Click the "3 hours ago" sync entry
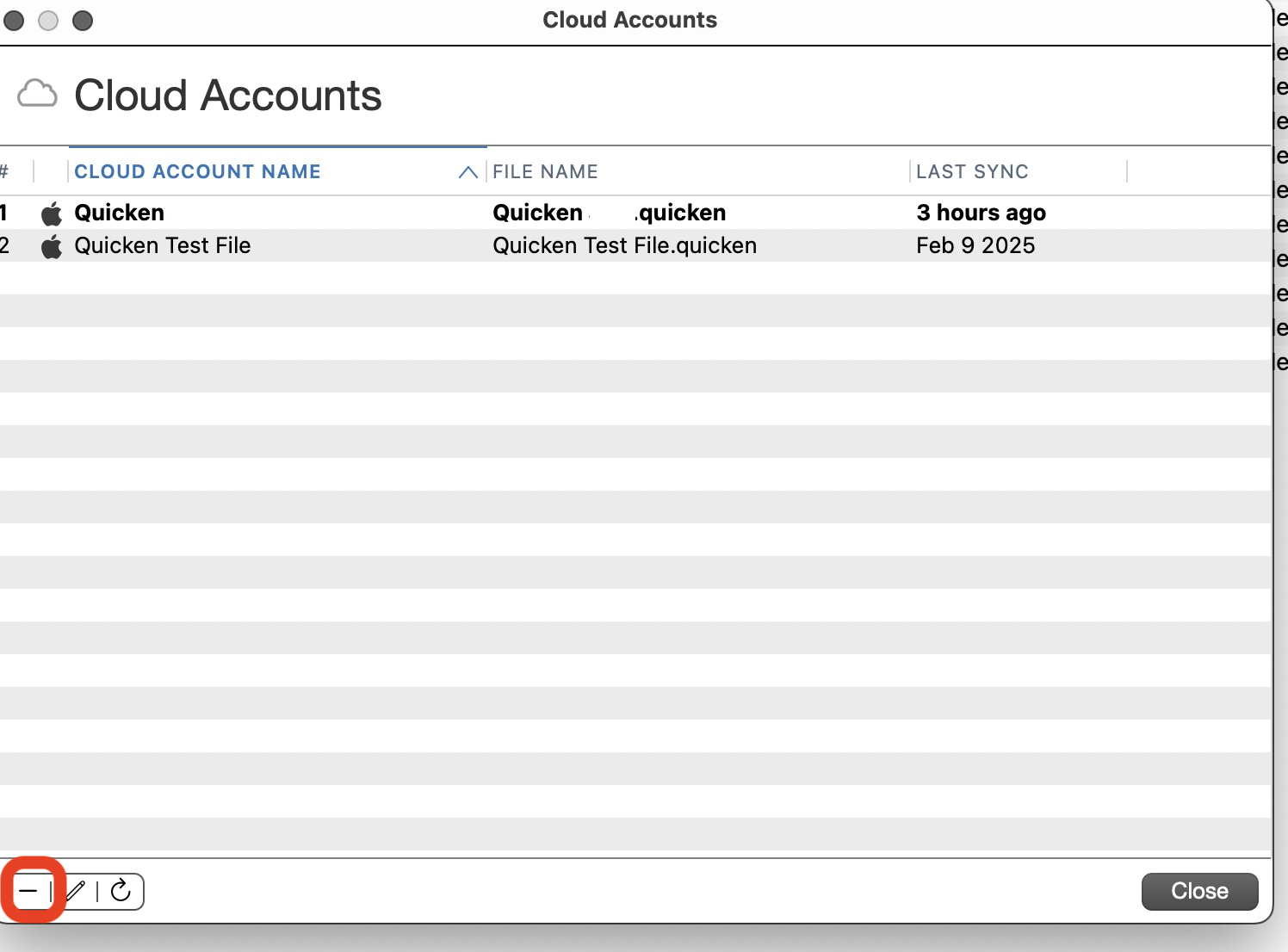This screenshot has width=1288, height=952. [981, 213]
